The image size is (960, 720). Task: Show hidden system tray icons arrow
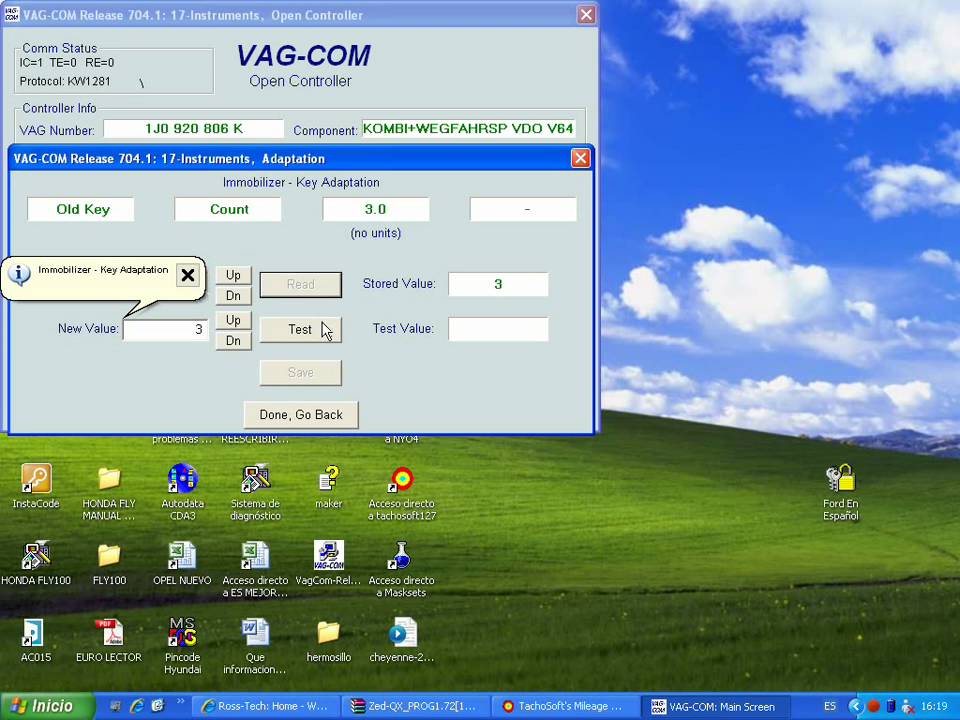point(856,707)
